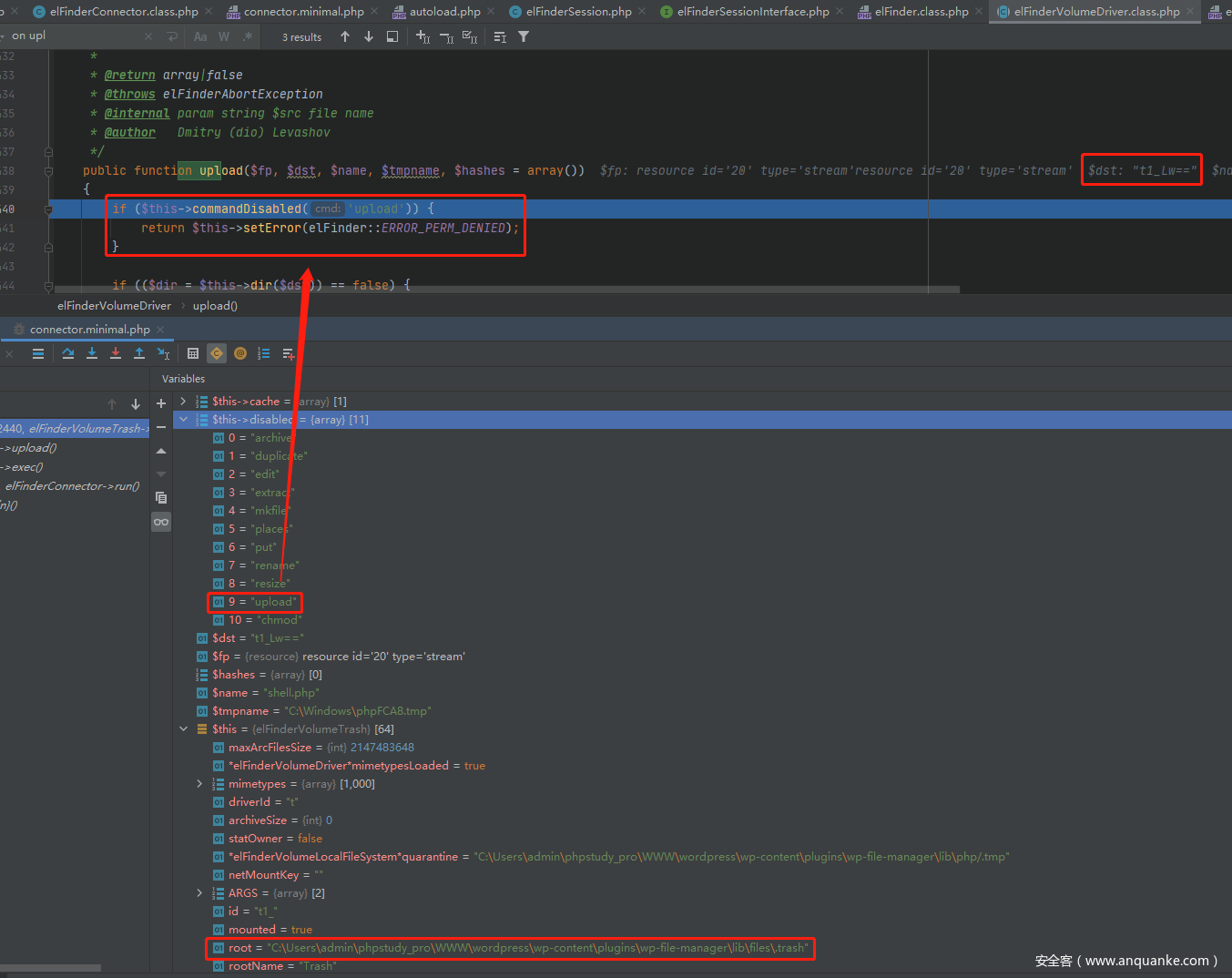Click the Step Out debugger icon
Viewport: 1232px width, 978px height.
click(x=139, y=353)
